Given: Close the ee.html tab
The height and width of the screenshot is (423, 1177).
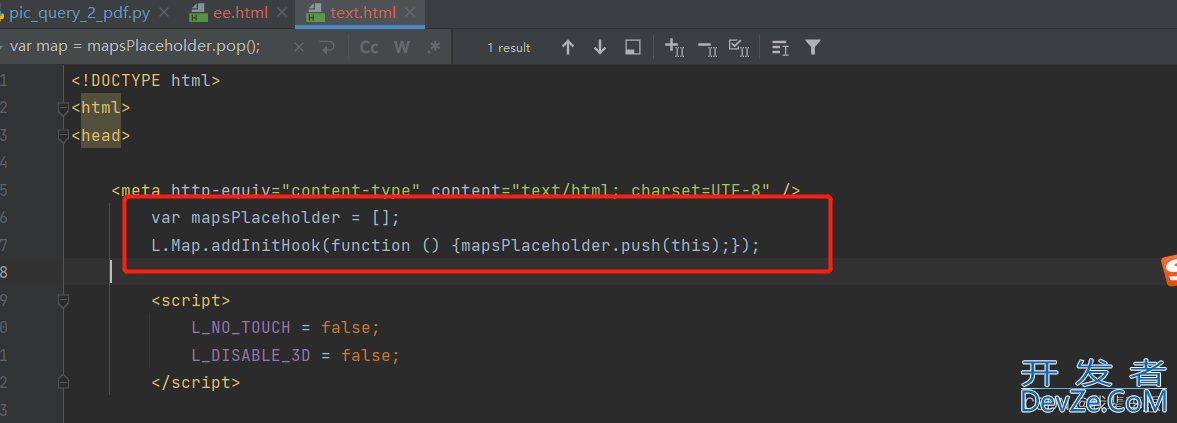Looking at the screenshot, I should coord(281,14).
